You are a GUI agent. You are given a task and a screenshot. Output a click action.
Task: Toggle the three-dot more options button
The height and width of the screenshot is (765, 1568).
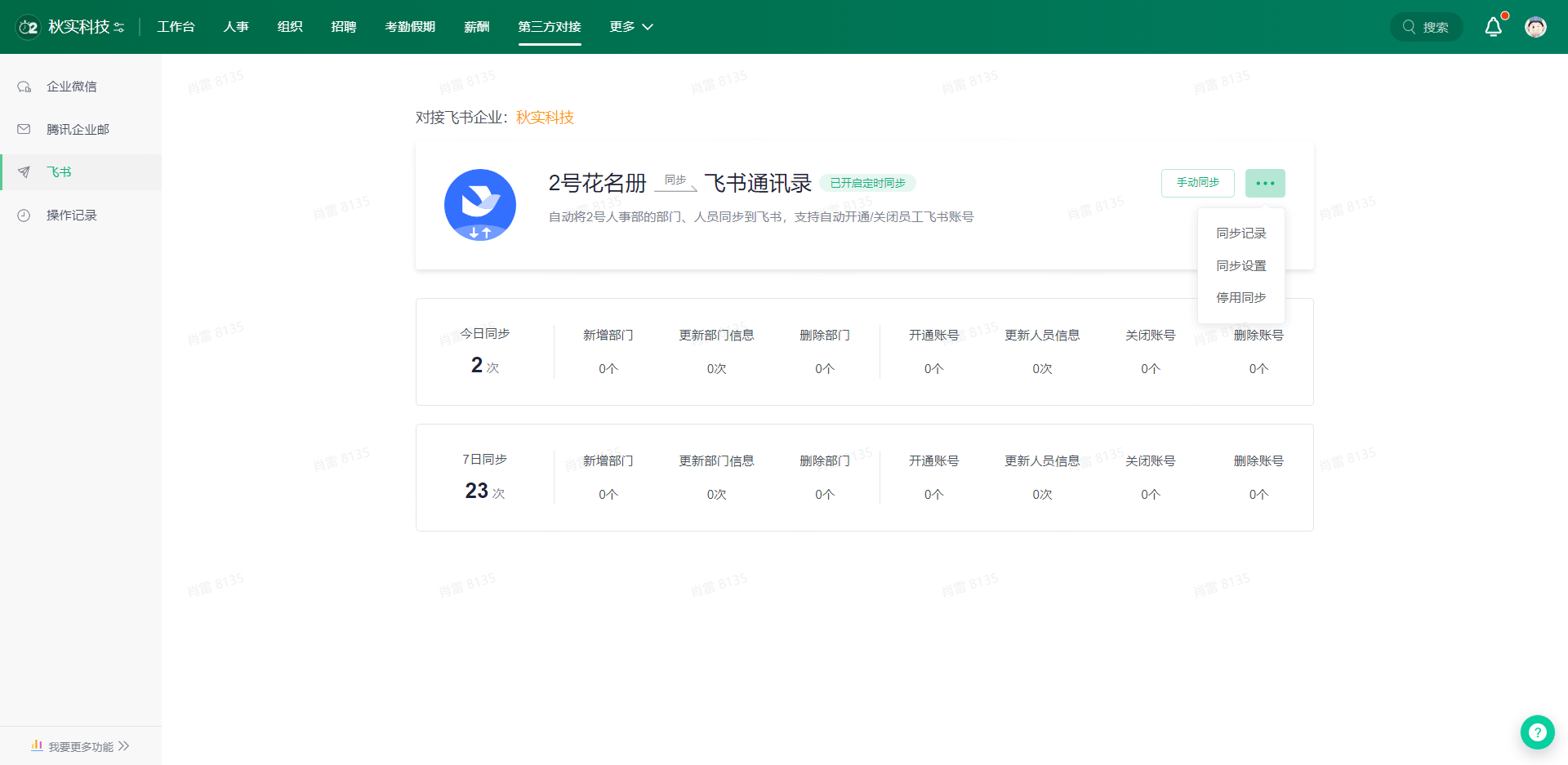click(x=1265, y=183)
